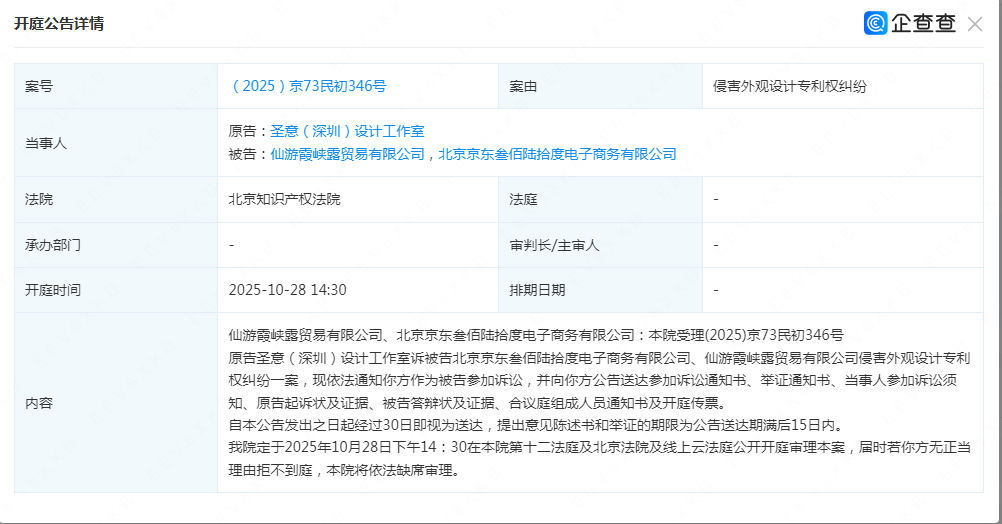The height and width of the screenshot is (524, 1002).
Task: Click the 企查查 blue logo icon
Action: coord(875,23)
